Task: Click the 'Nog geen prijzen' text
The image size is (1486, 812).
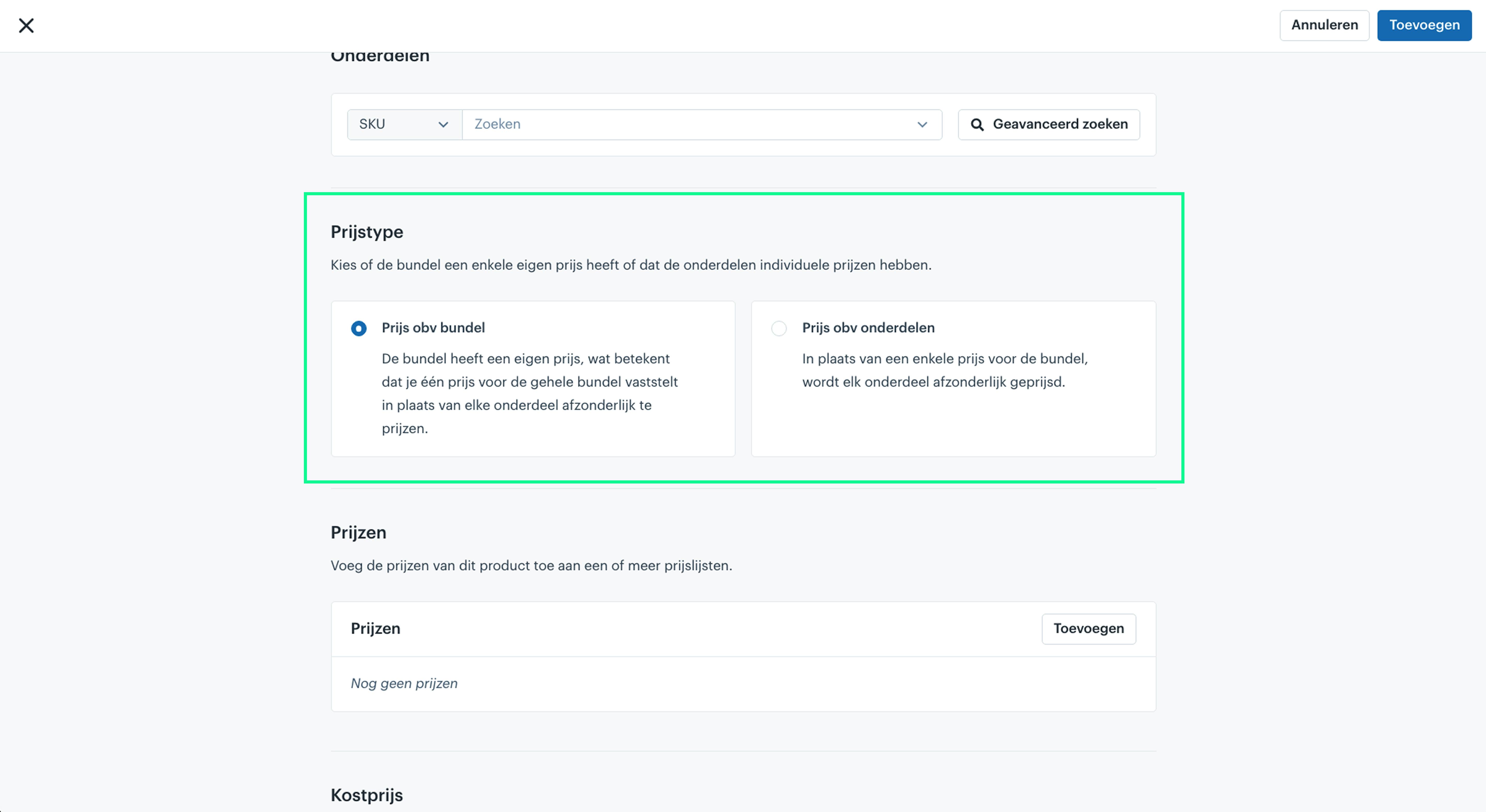Action: pos(404,683)
